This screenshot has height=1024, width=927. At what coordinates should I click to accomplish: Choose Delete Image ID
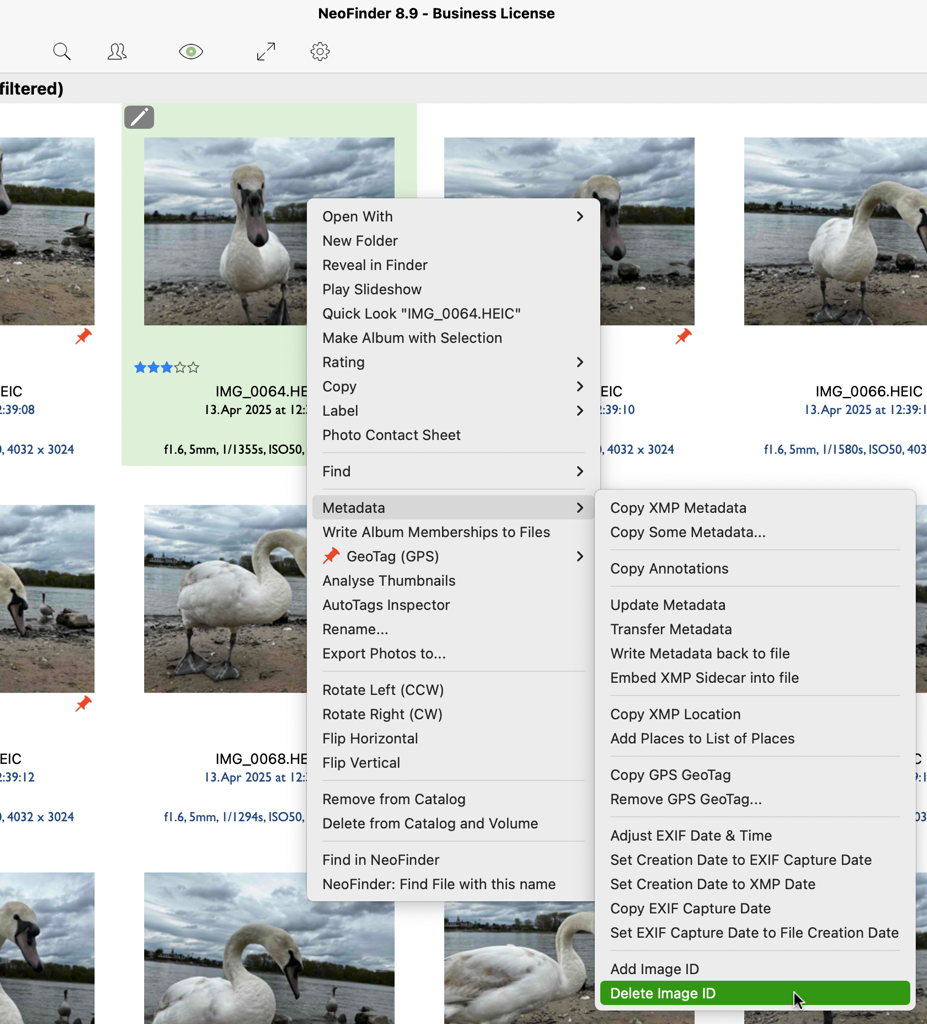click(x=663, y=993)
